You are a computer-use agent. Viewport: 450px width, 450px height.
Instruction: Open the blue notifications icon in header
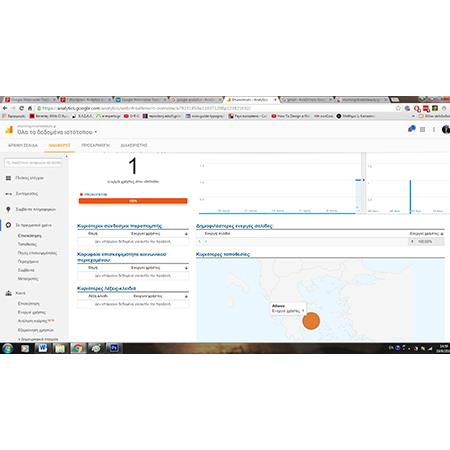[412, 129]
